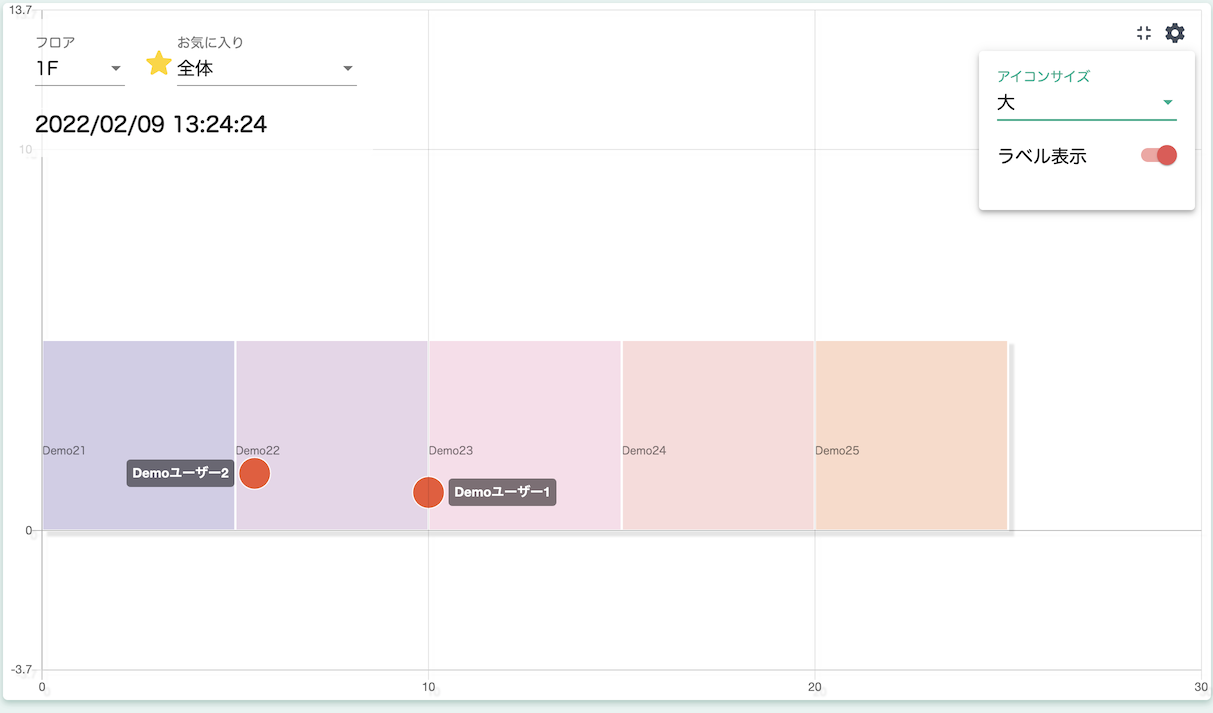Click the green arrow beside 大
This screenshot has height=713, width=1213.
[x=1167, y=102]
